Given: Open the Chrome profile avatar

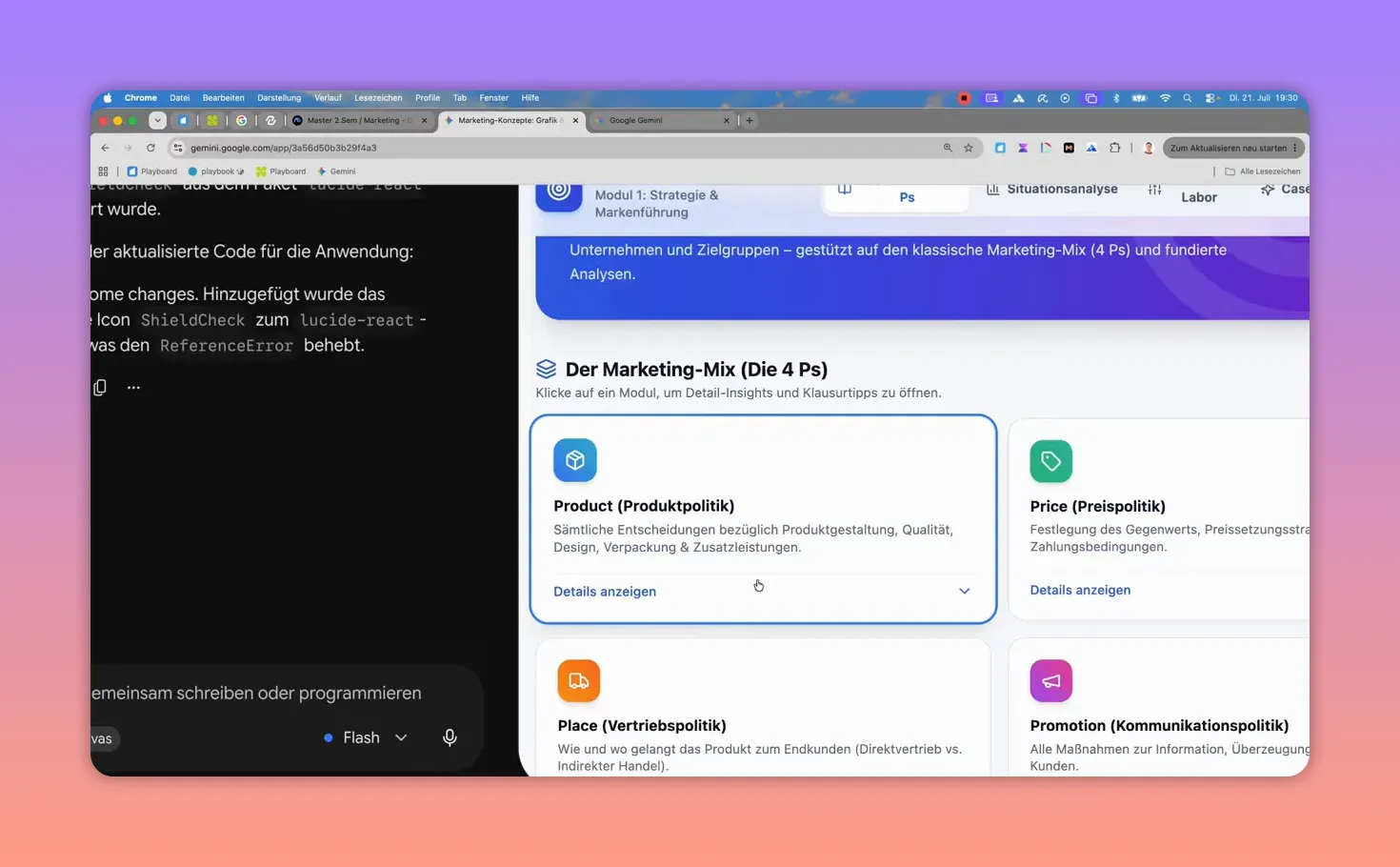Looking at the screenshot, I should point(1149,148).
